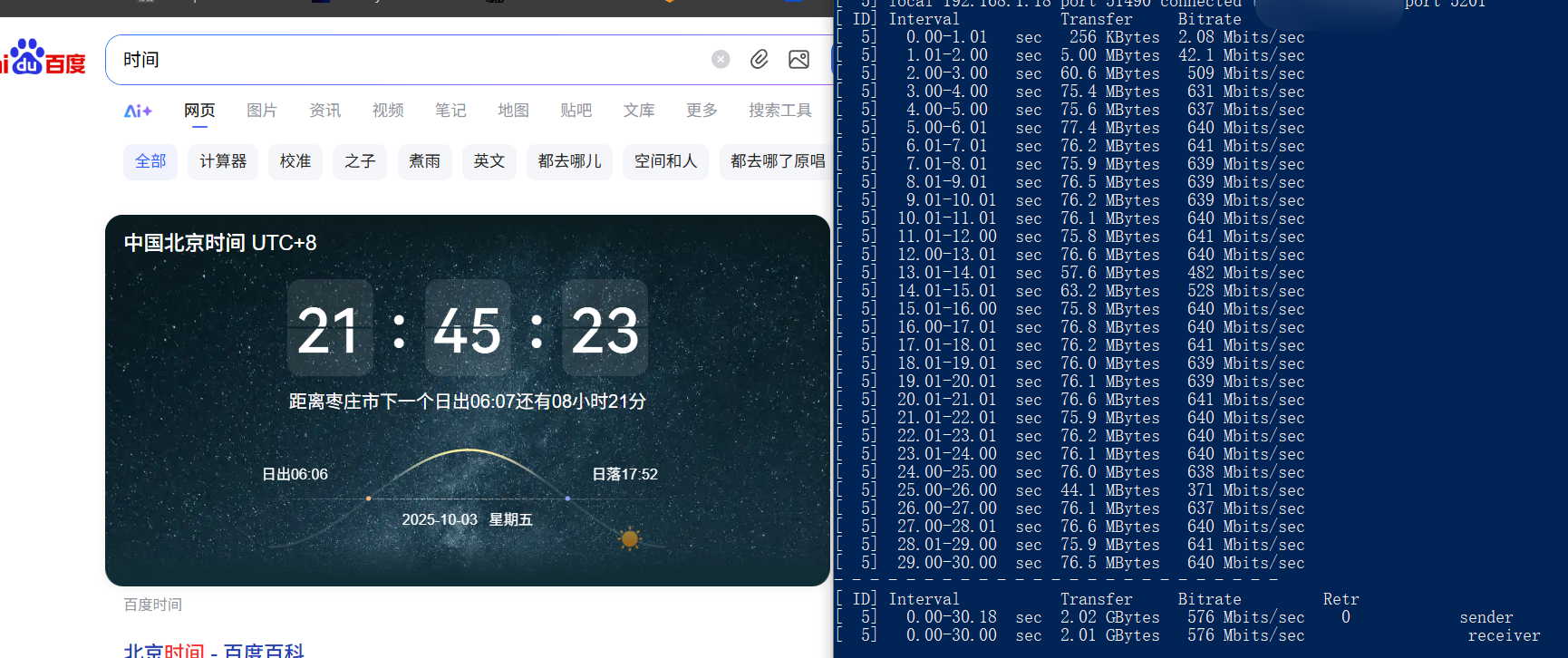The width and height of the screenshot is (1568, 658).
Task: Switch to the 资讯 tab
Action: [325, 111]
